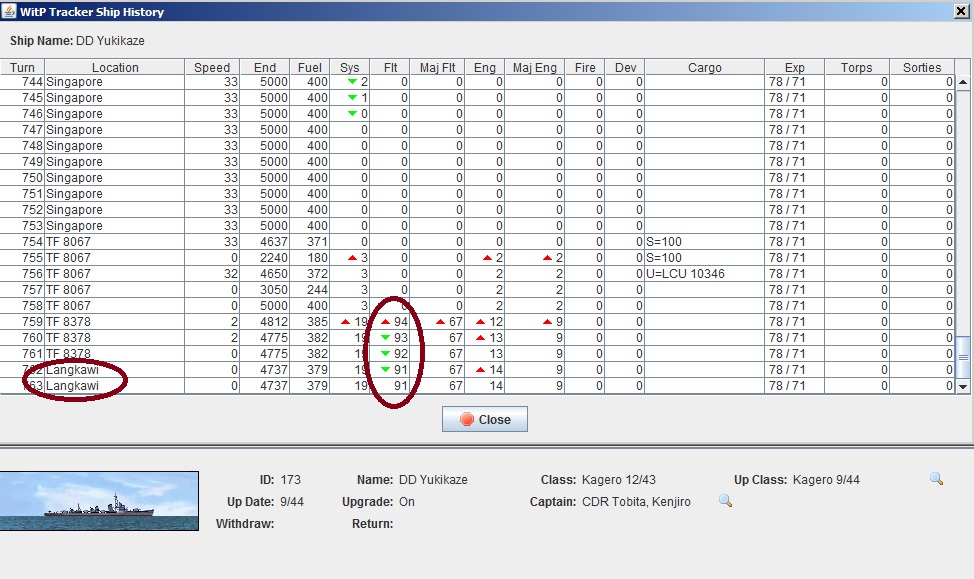Select the turn 744 Singapore row

pos(477,82)
